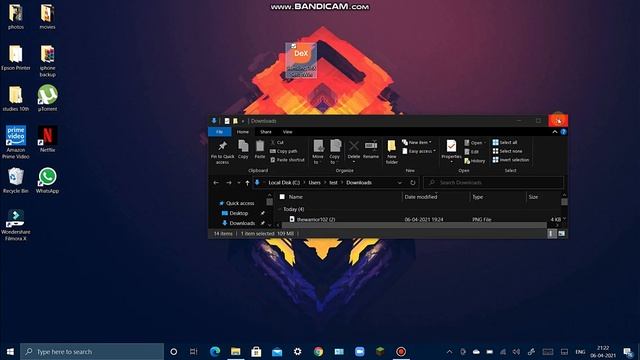Screen dimensions: 640x360
Task: Switch to the Share ribbon tab
Action: 266,132
